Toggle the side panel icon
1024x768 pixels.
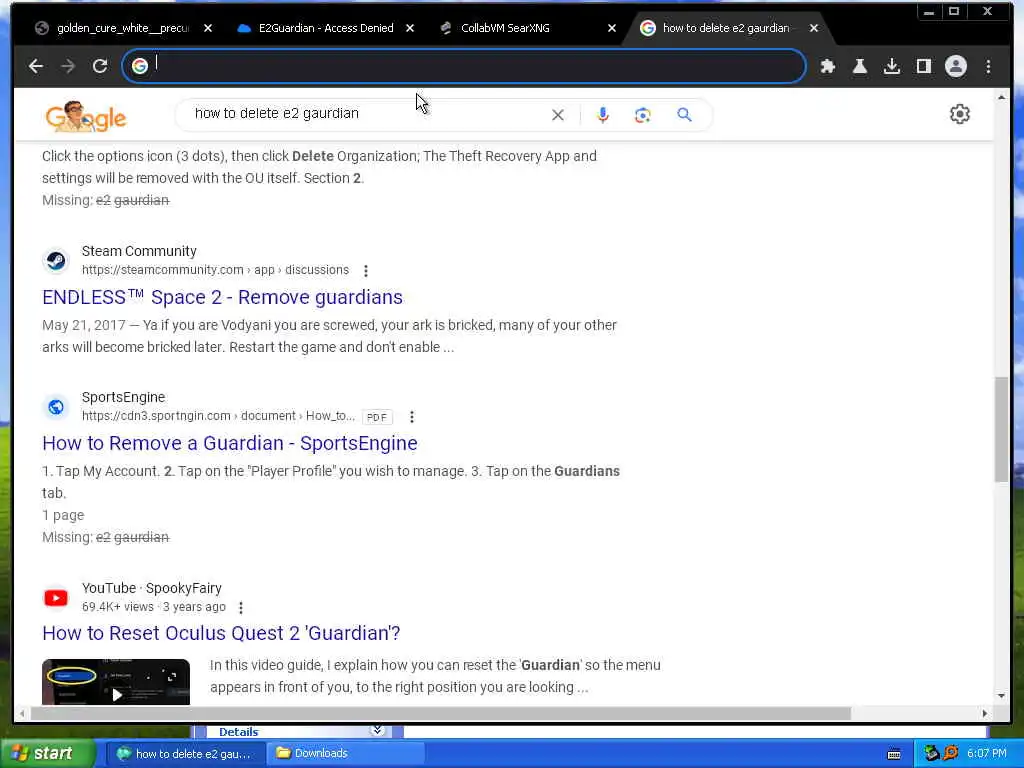click(x=923, y=66)
